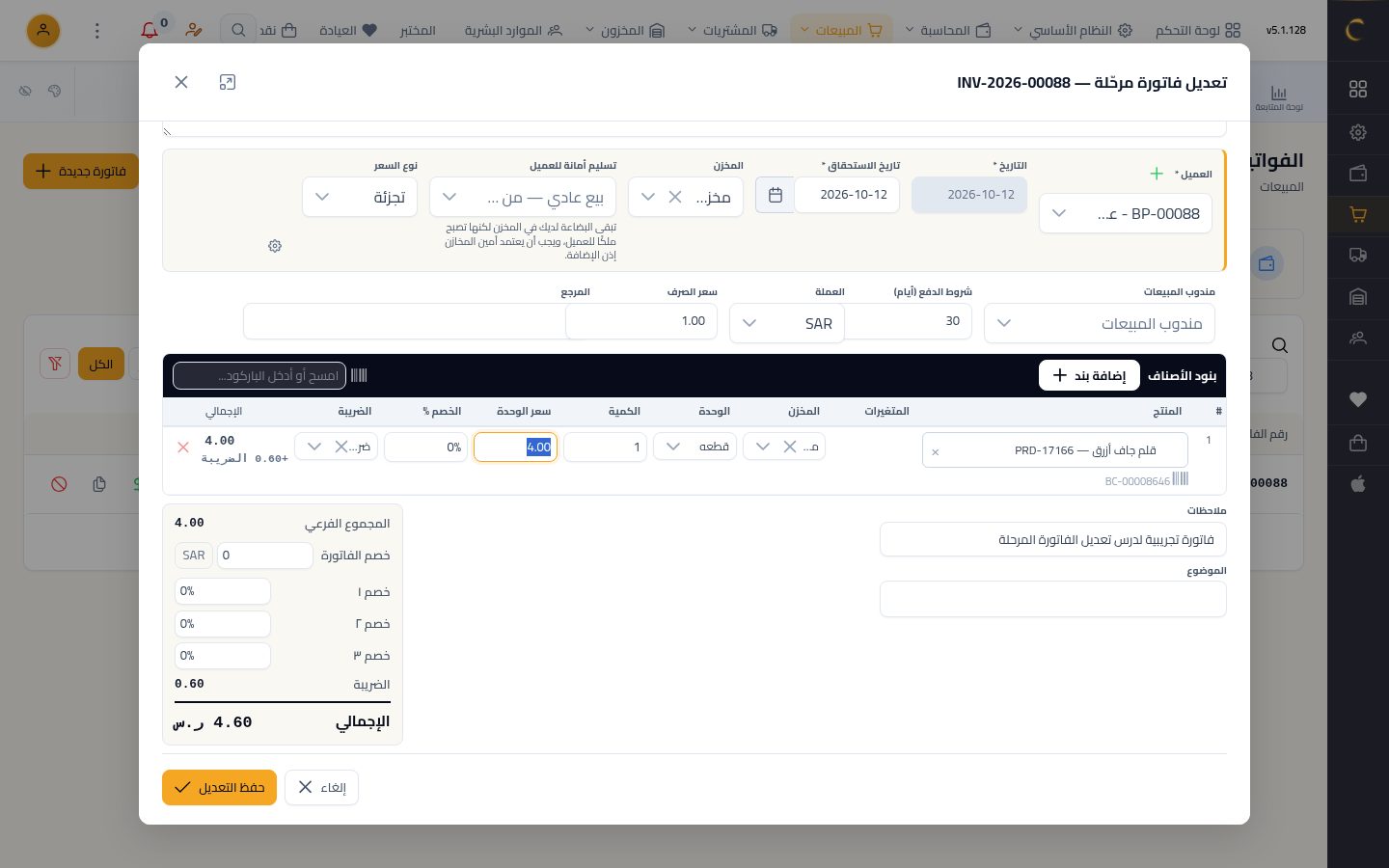This screenshot has height=868, width=1389.
Task: Click the quantity field on the line item
Action: pos(605,447)
